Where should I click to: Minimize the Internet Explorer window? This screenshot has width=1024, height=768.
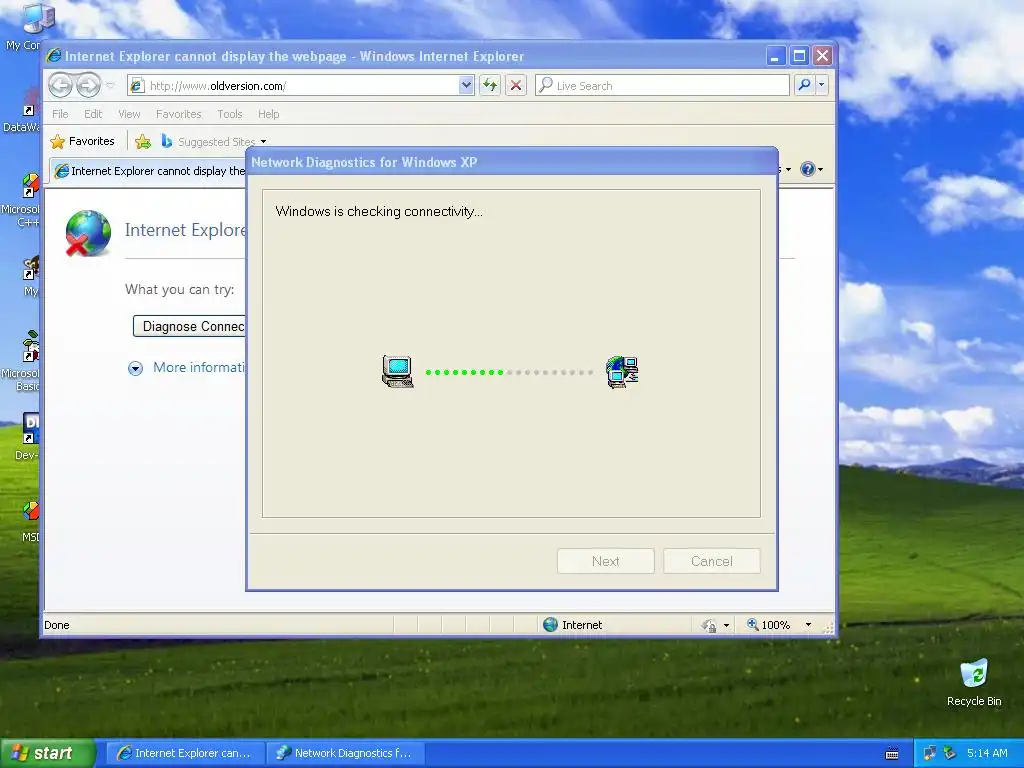(x=775, y=56)
